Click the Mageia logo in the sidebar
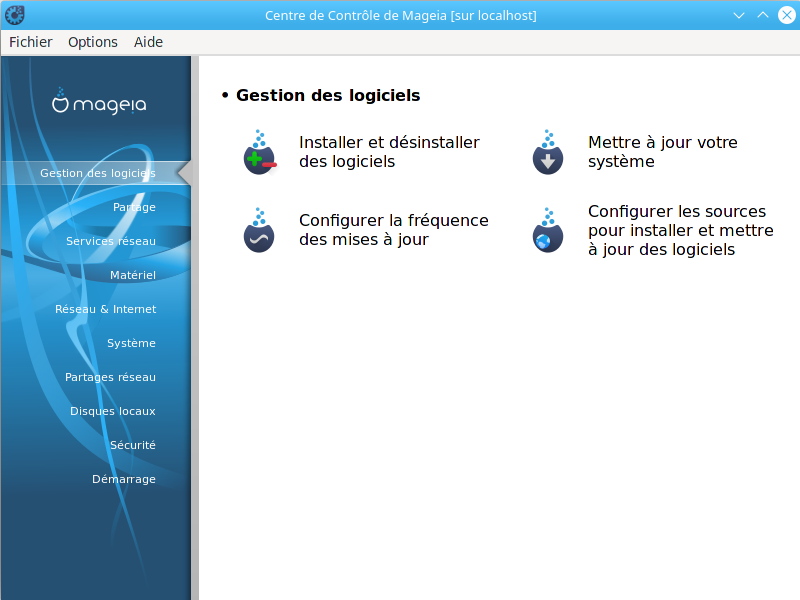The width and height of the screenshot is (800, 600). pyautogui.click(x=99, y=101)
